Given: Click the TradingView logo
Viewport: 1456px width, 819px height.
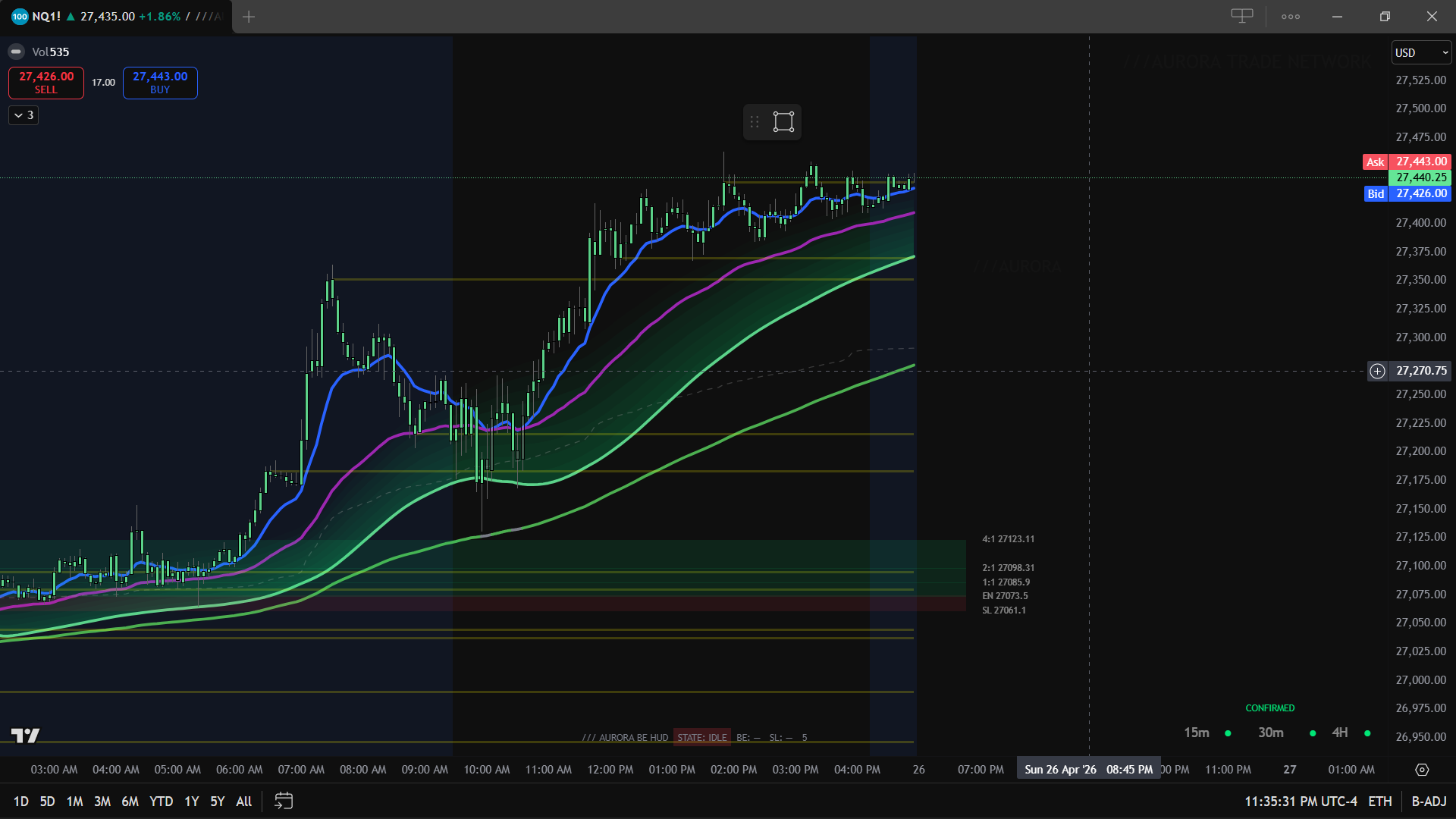Looking at the screenshot, I should (x=25, y=735).
